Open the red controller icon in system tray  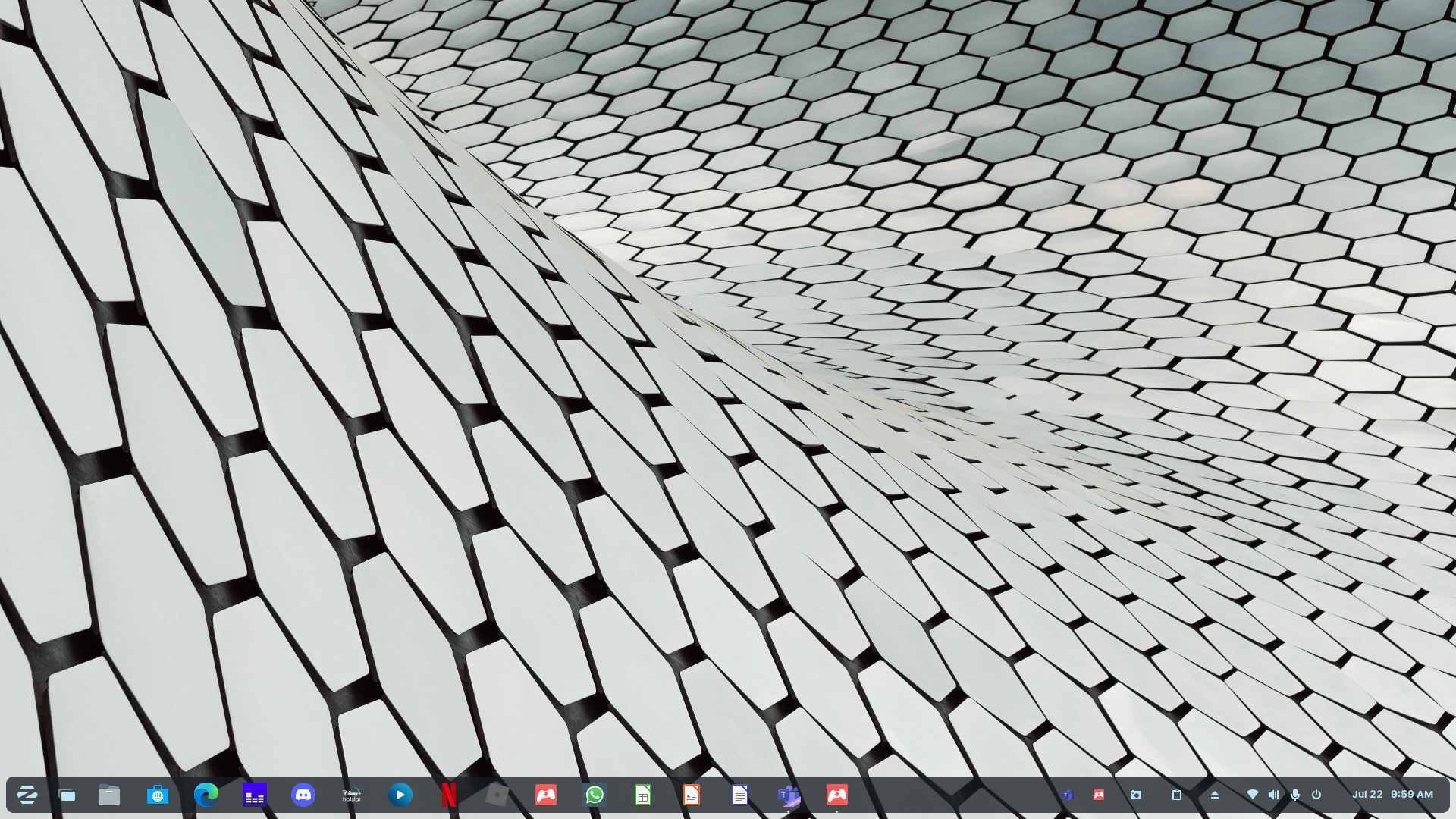[1099, 795]
